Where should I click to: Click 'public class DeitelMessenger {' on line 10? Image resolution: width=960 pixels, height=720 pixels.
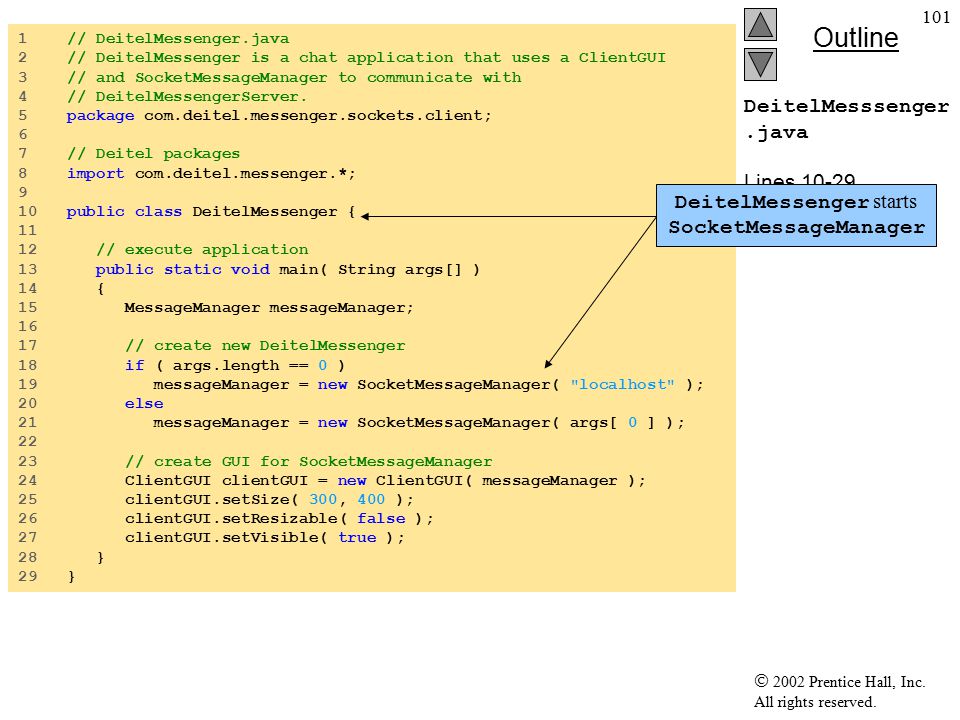pyautogui.click(x=211, y=212)
